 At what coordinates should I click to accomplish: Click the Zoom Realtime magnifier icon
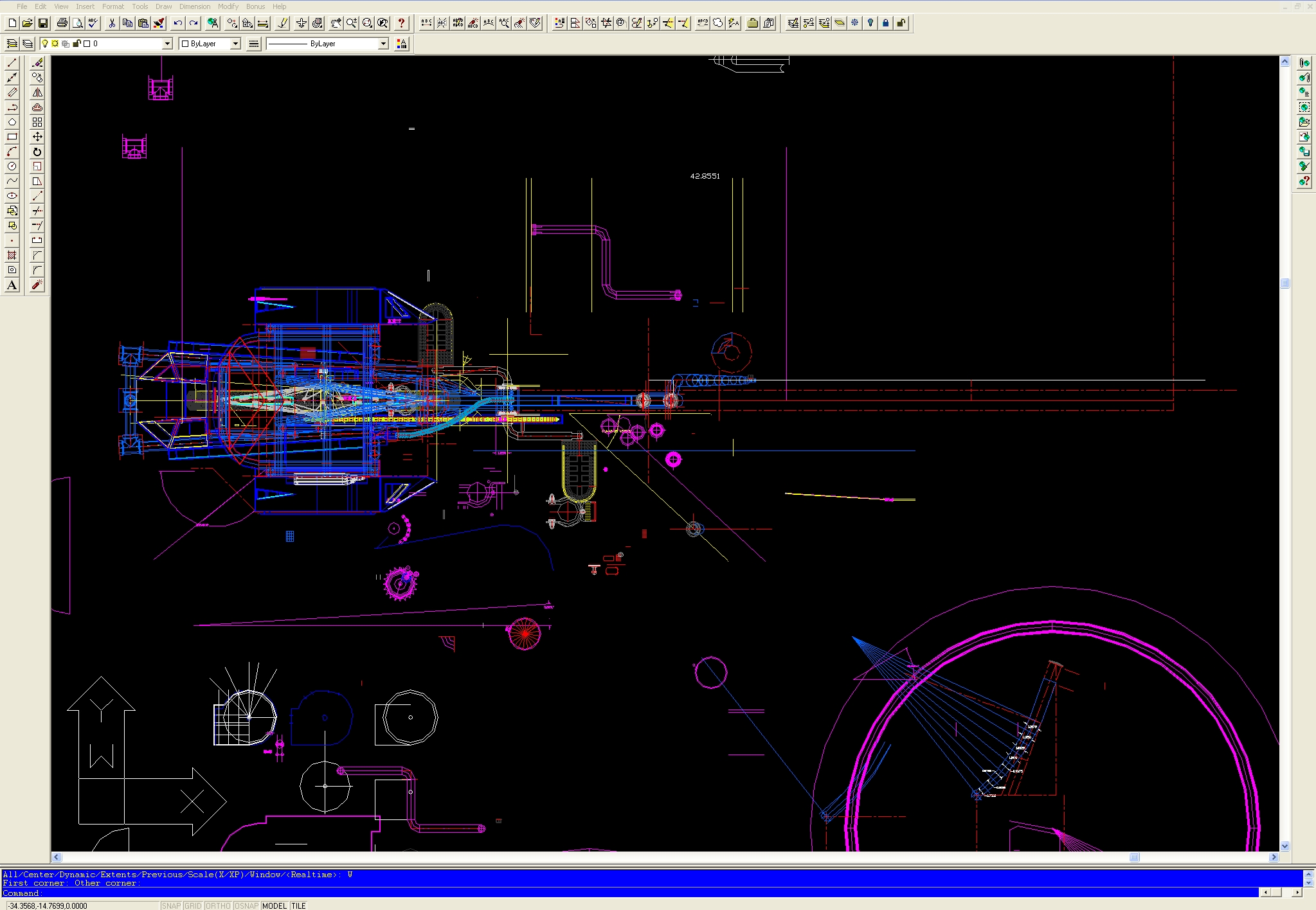coord(352,23)
